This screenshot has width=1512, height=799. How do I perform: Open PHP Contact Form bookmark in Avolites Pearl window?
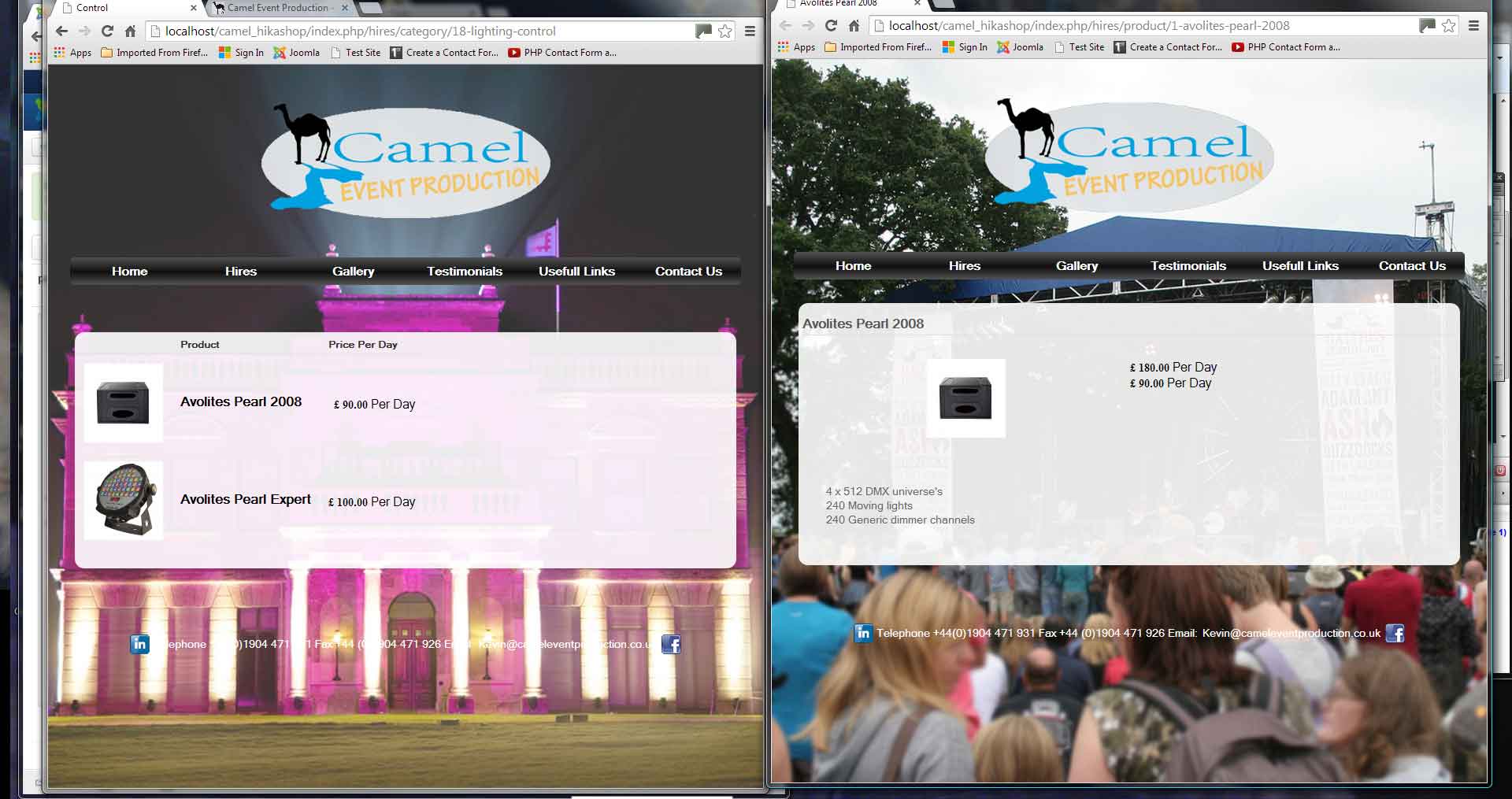point(1286,47)
